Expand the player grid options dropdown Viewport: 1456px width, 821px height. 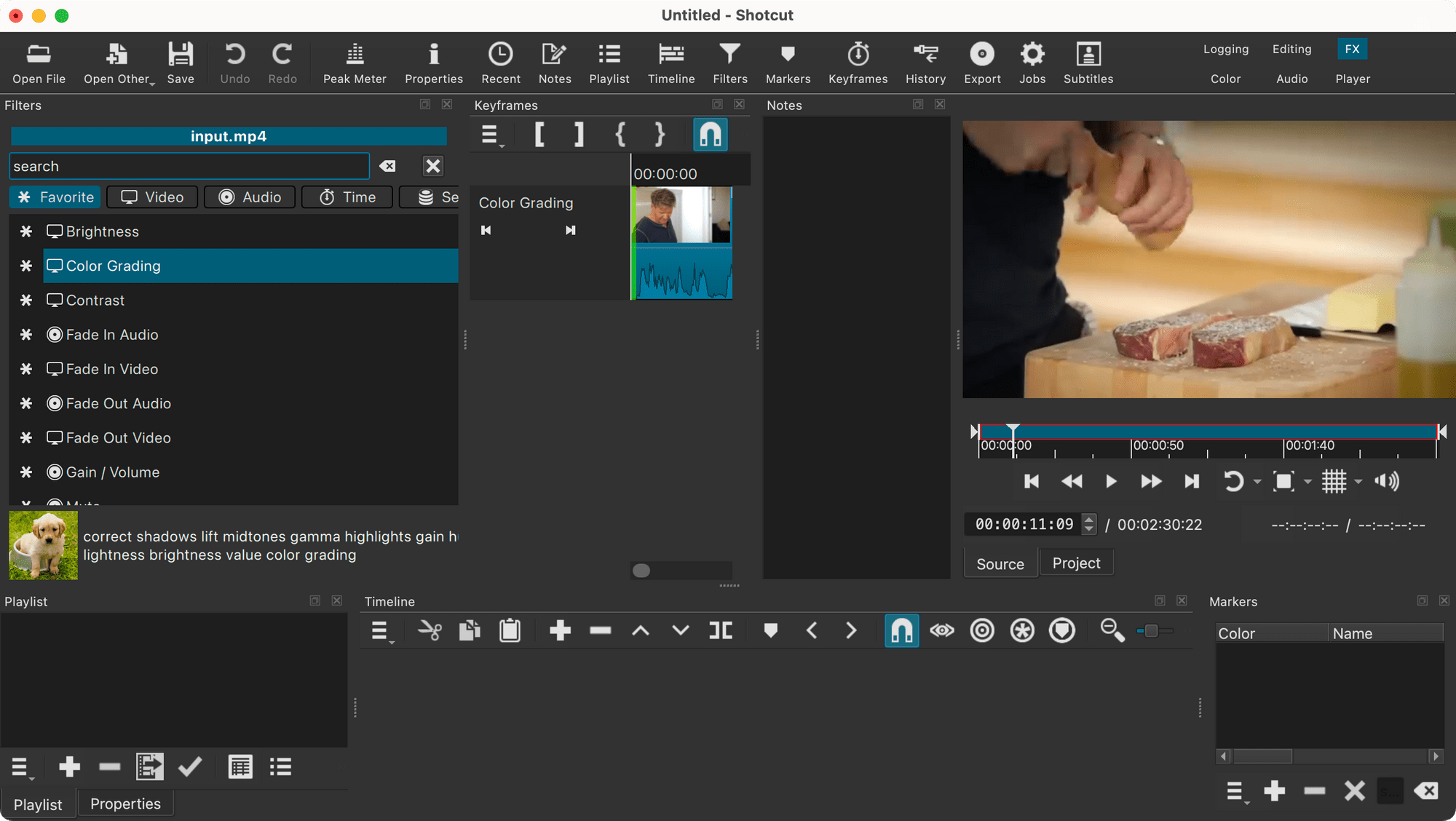1358,482
